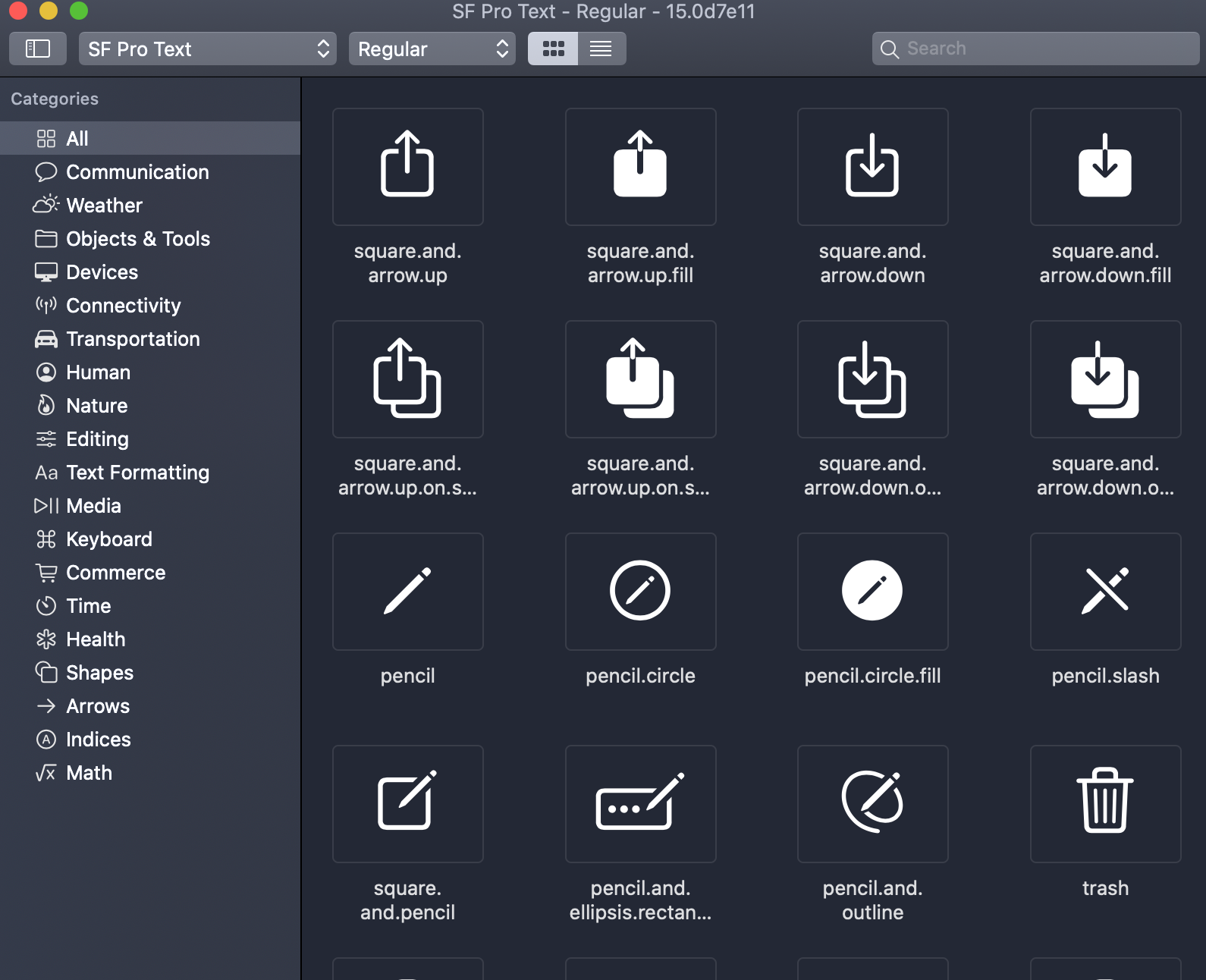Open the Regular weight dropdown
The image size is (1206, 980).
point(432,49)
